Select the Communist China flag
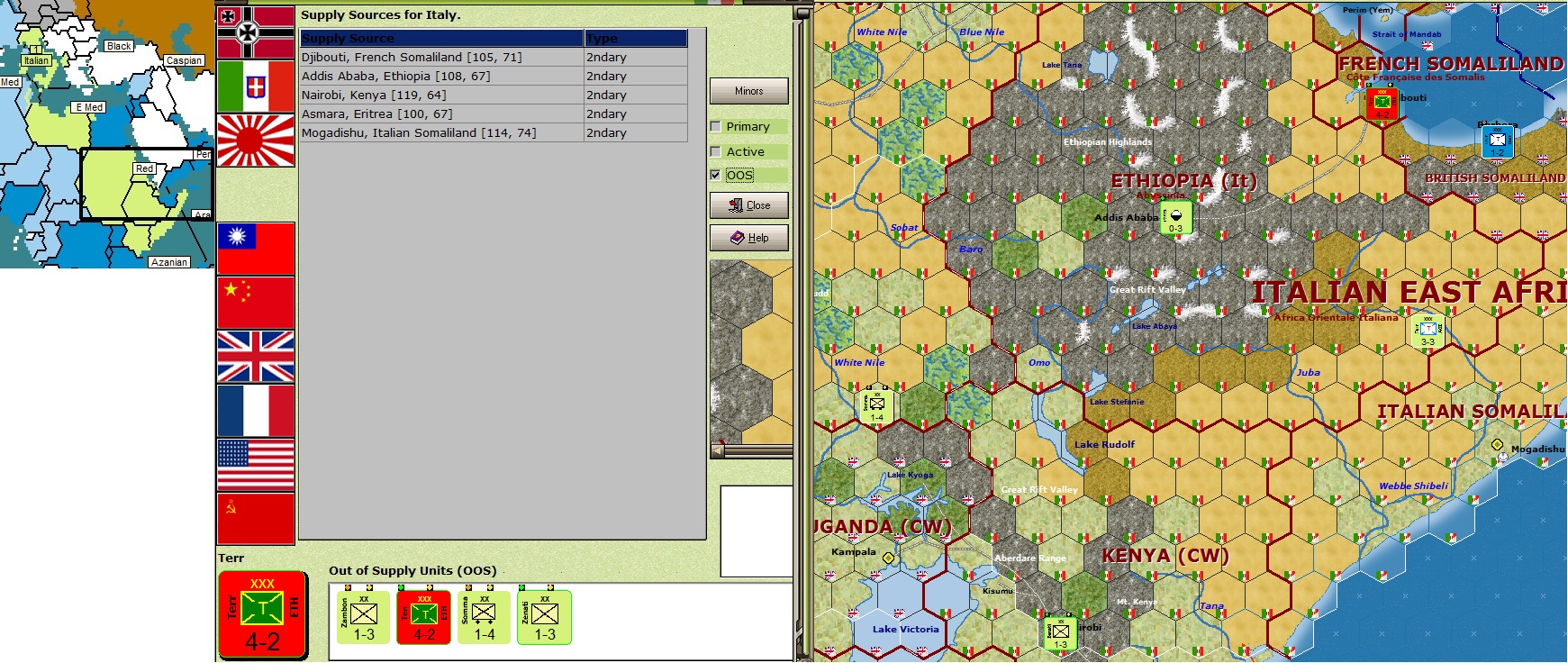This screenshot has width=1568, height=663. click(x=256, y=303)
